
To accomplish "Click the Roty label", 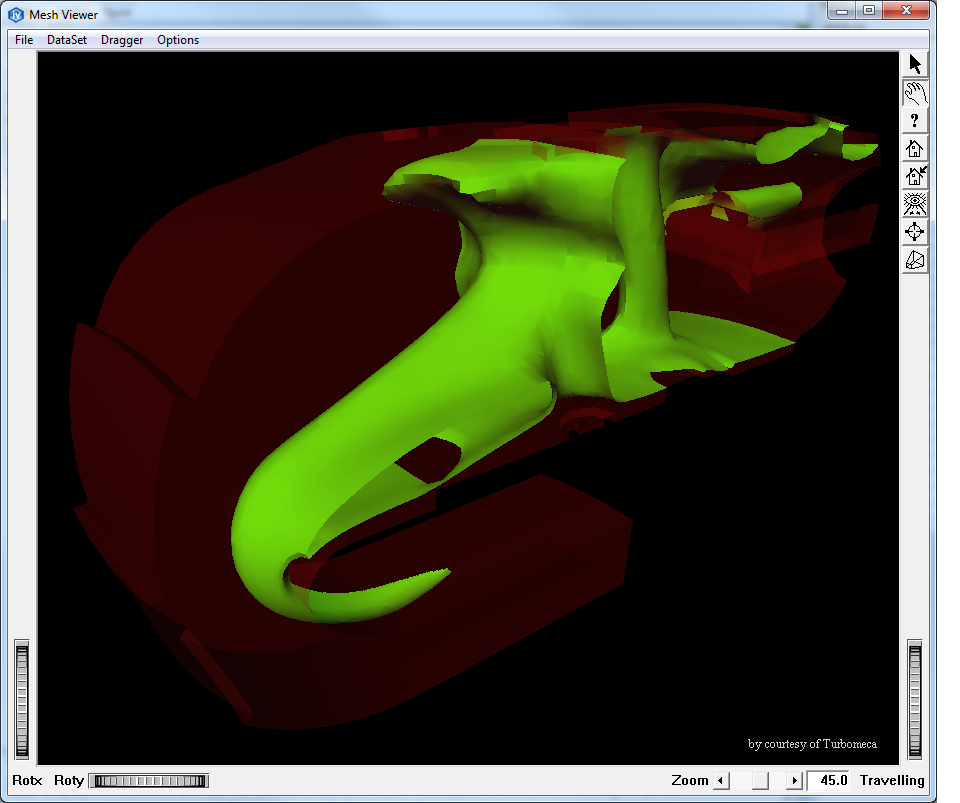I will tap(69, 780).
